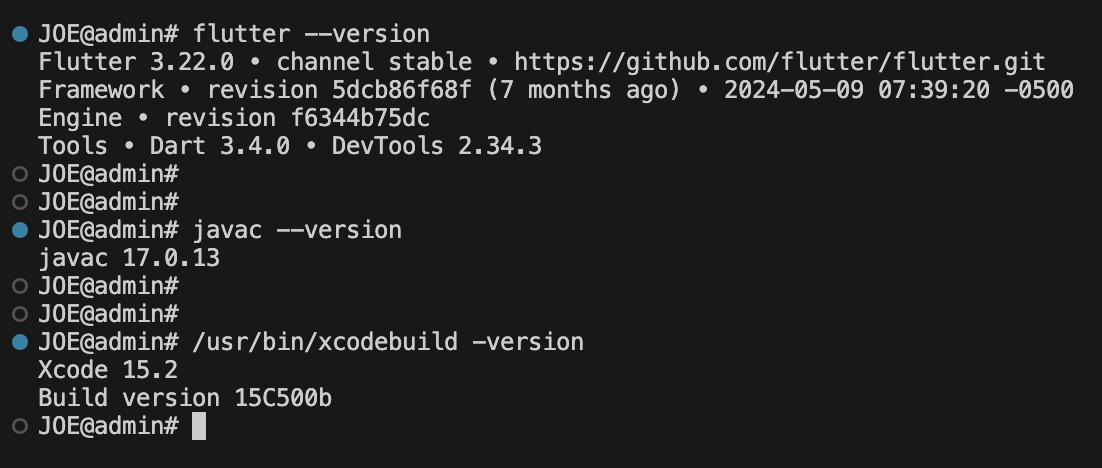The height and width of the screenshot is (468, 1102).
Task: Click hollow marker on empty prompt directly below Tools line
Action: coord(20,174)
